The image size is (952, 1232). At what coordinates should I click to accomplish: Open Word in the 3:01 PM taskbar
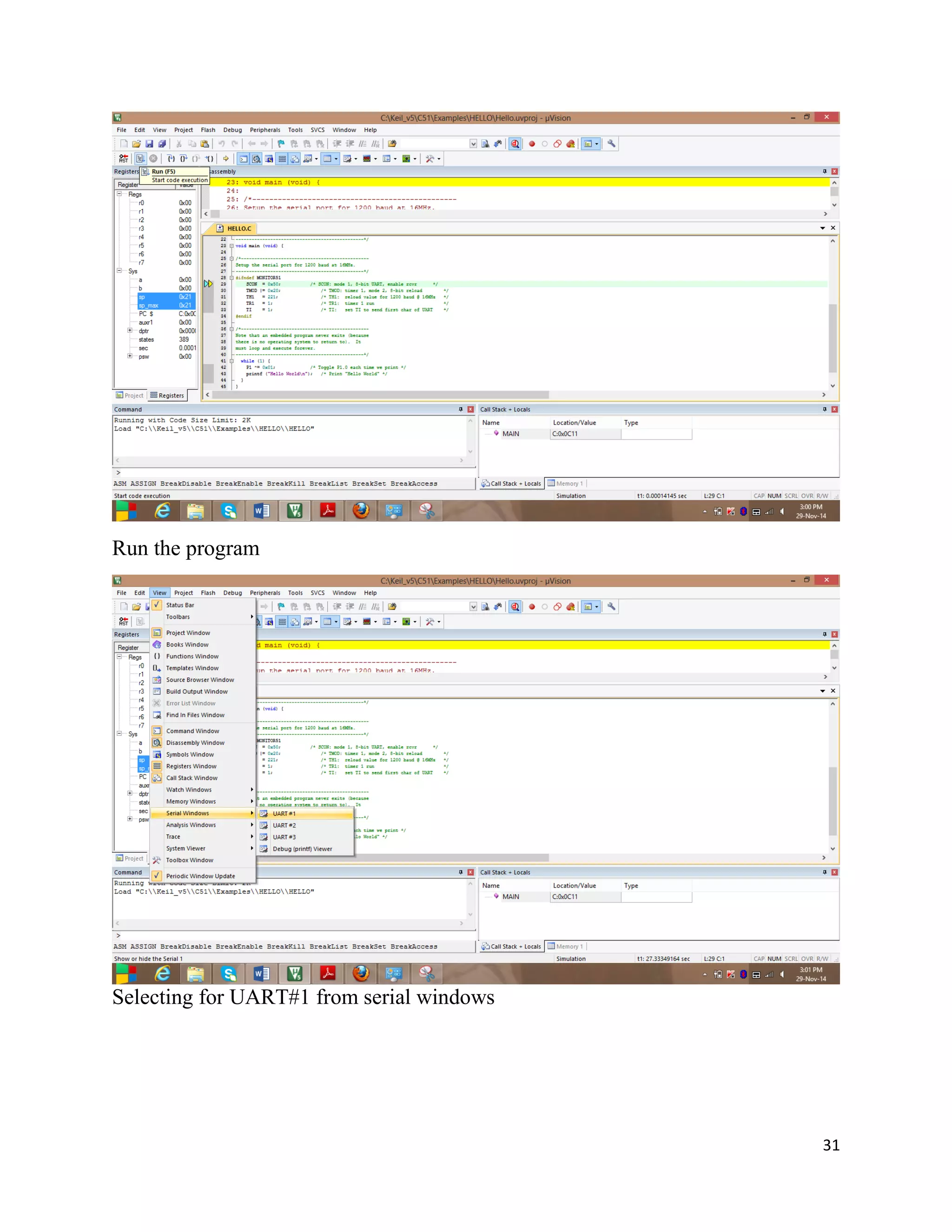(261, 974)
